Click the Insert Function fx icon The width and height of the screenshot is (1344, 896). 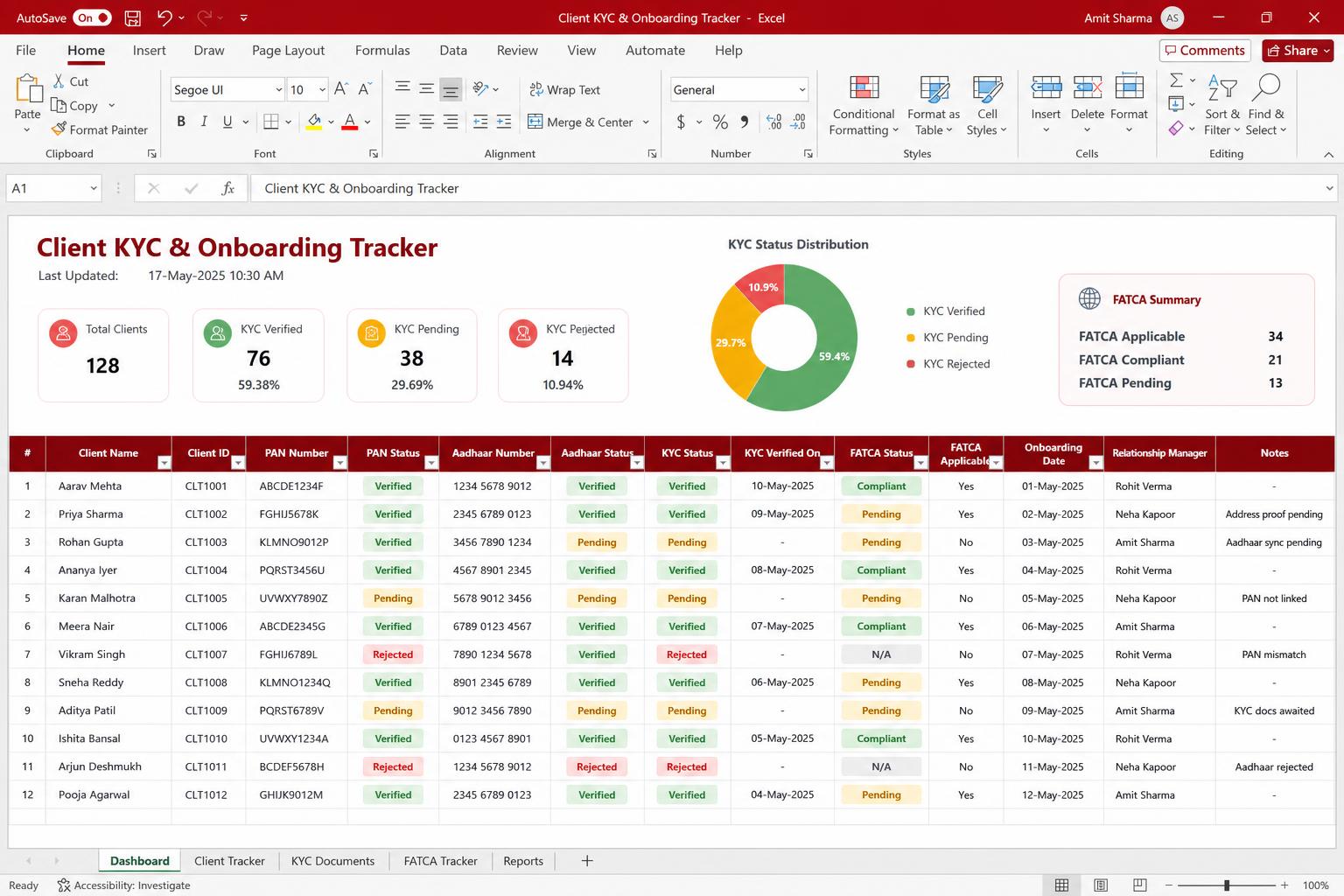coord(227,188)
